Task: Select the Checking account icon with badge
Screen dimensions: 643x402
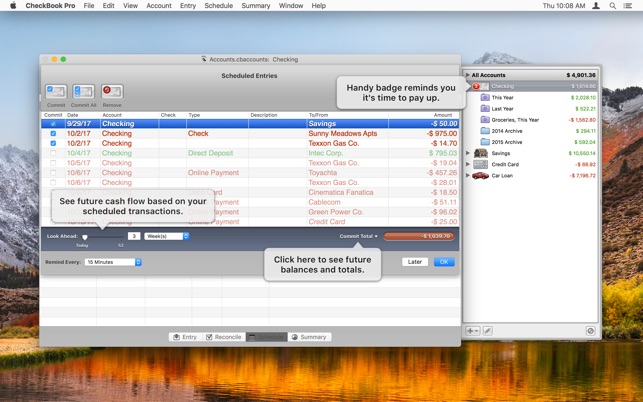Action: 480,86
